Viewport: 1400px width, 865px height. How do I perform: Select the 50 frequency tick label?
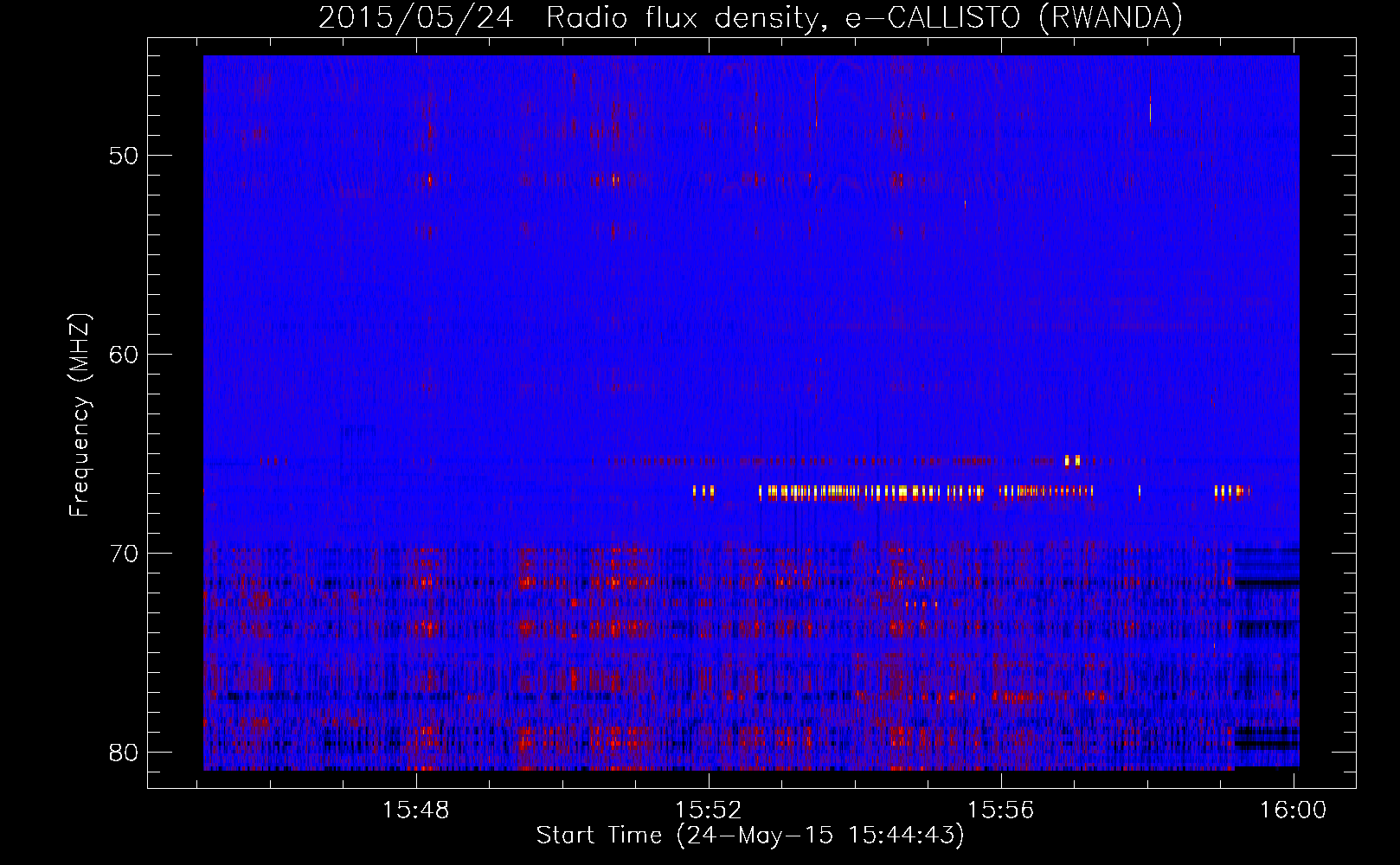tap(124, 156)
